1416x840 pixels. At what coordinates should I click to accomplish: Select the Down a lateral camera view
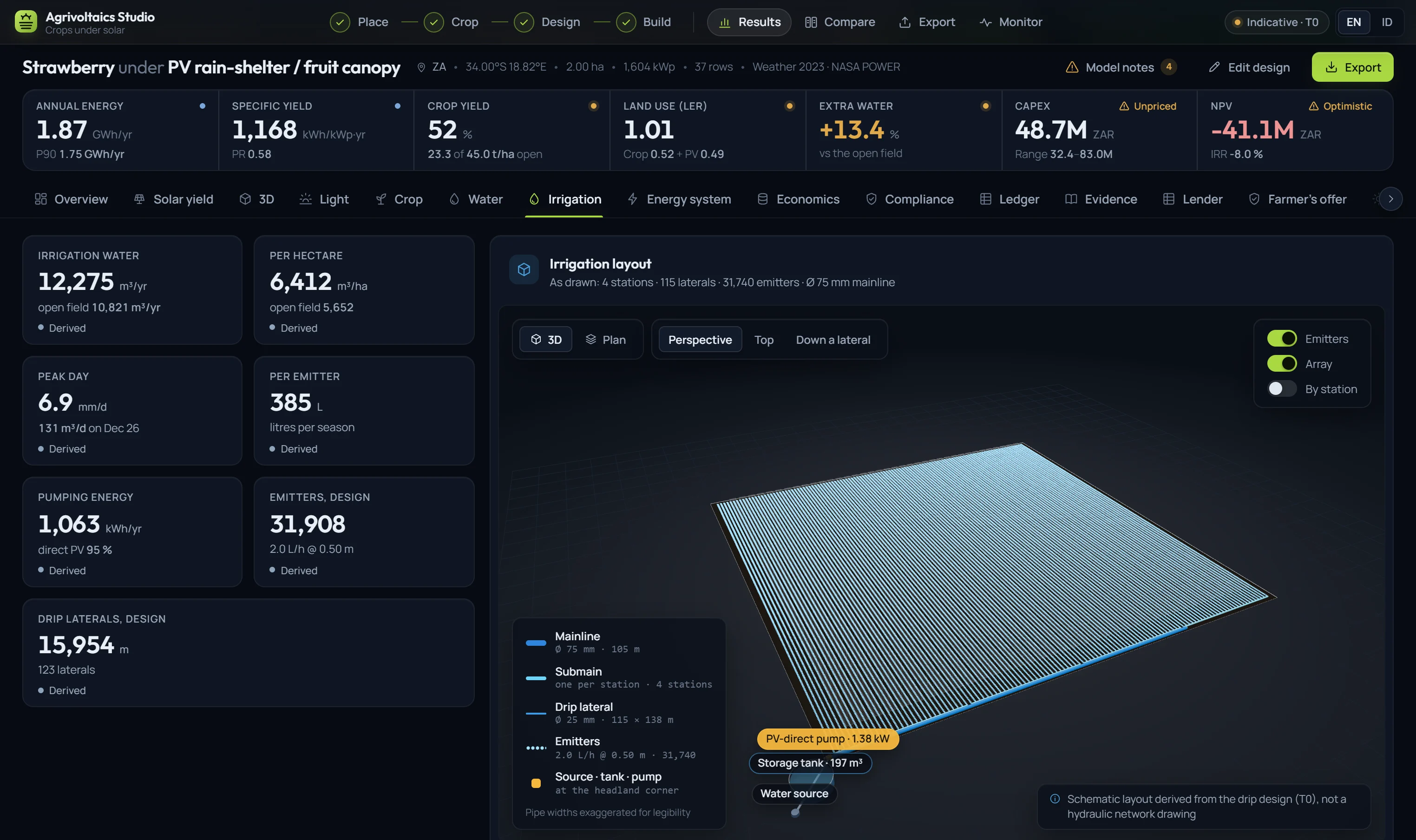833,340
